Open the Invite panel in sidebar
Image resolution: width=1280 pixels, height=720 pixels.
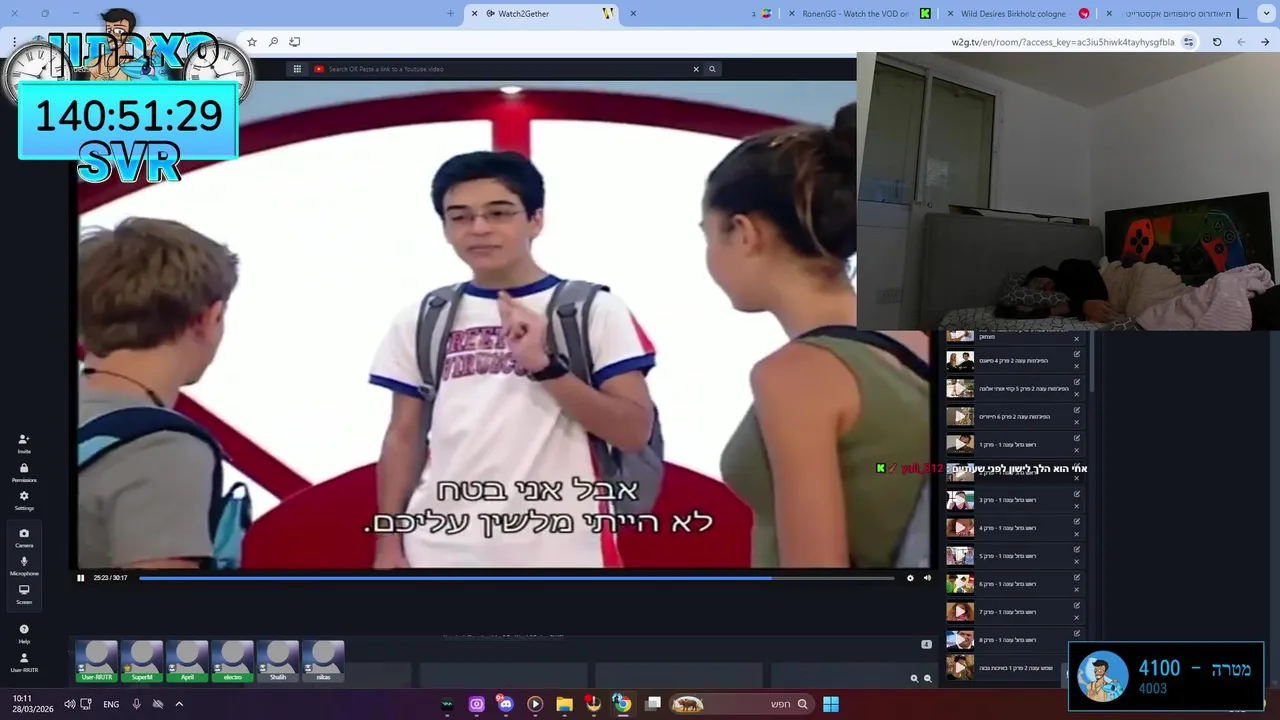click(24, 443)
